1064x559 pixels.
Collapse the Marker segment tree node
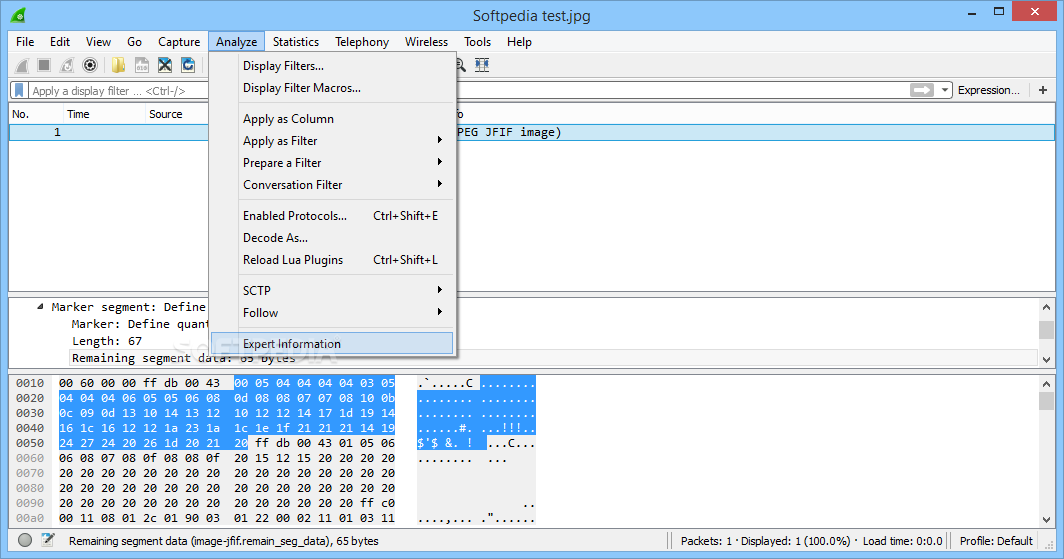tap(40, 307)
